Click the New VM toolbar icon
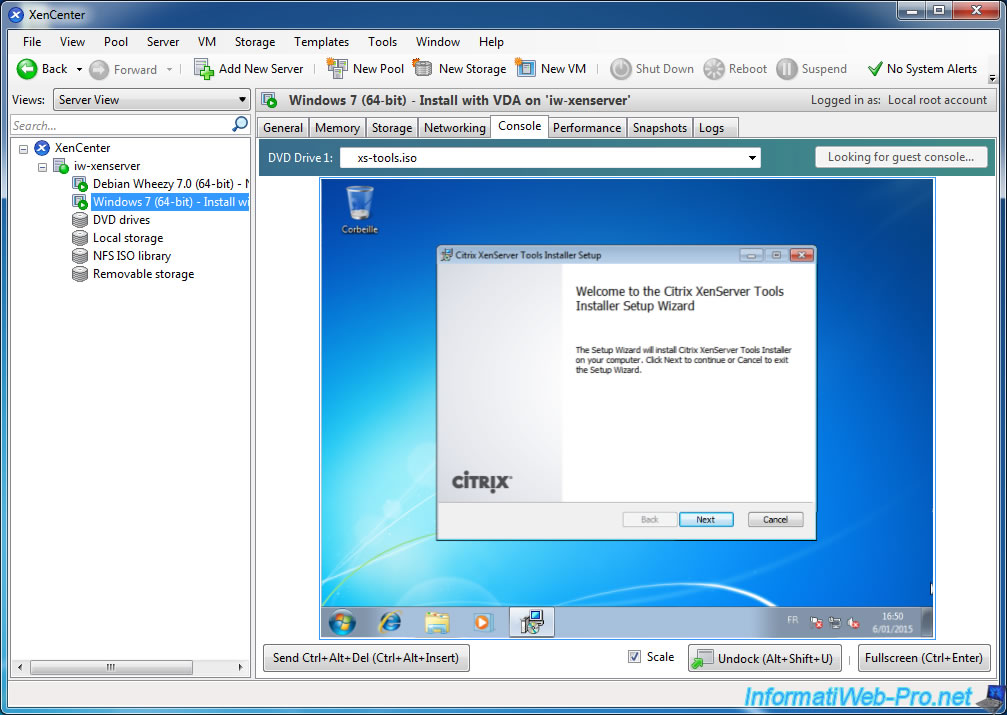 coord(526,69)
